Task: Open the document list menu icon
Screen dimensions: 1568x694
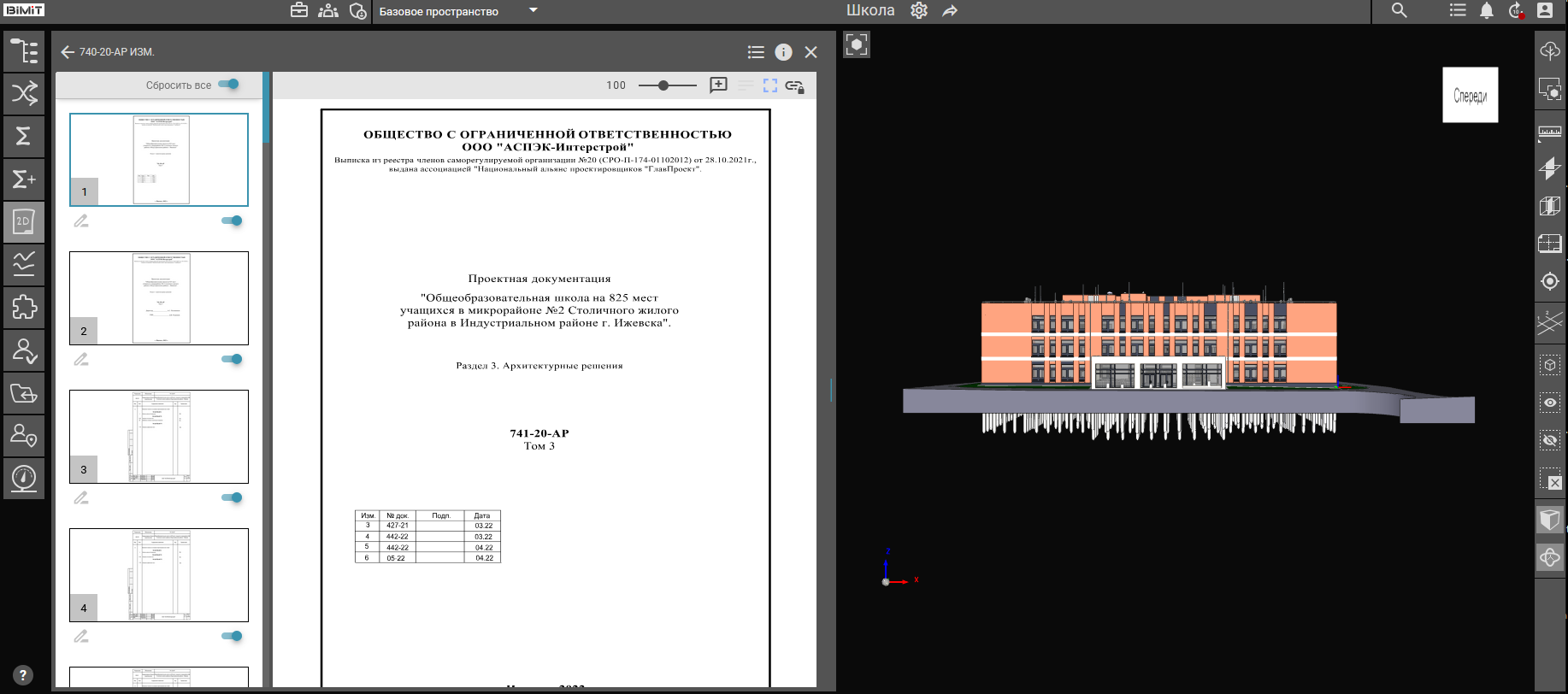Action: tap(756, 52)
